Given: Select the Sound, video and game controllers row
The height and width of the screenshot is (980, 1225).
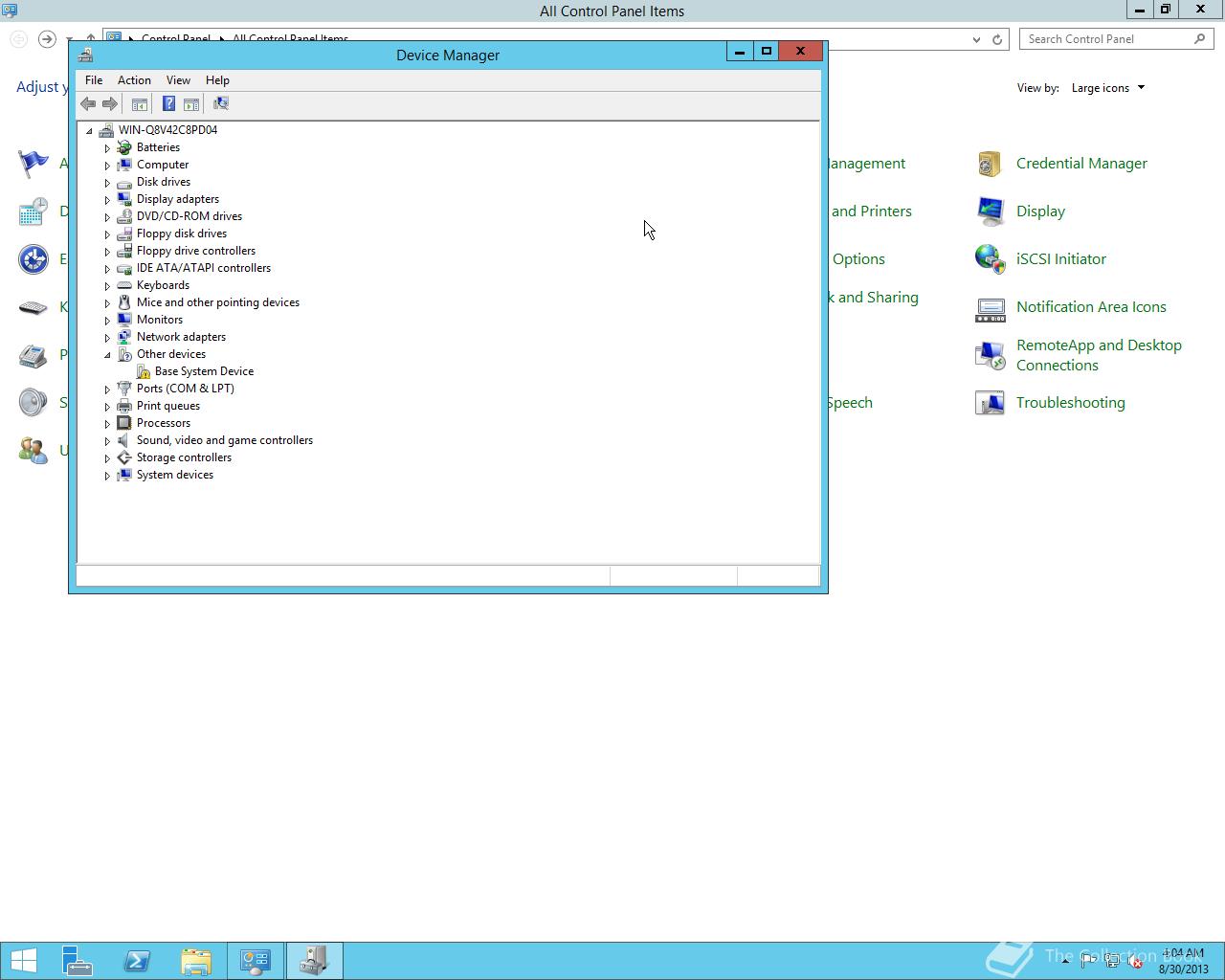Looking at the screenshot, I should [225, 440].
